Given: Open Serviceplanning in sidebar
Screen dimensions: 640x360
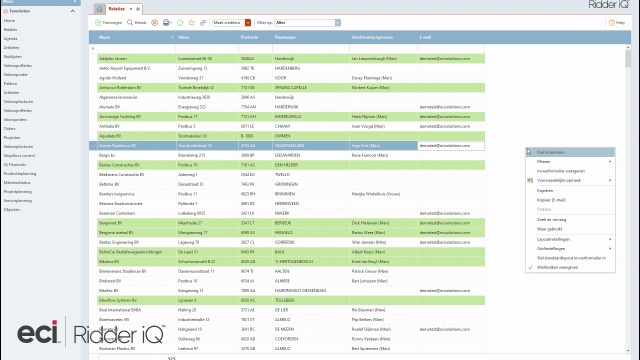Looking at the screenshot, I should coord(18,200).
